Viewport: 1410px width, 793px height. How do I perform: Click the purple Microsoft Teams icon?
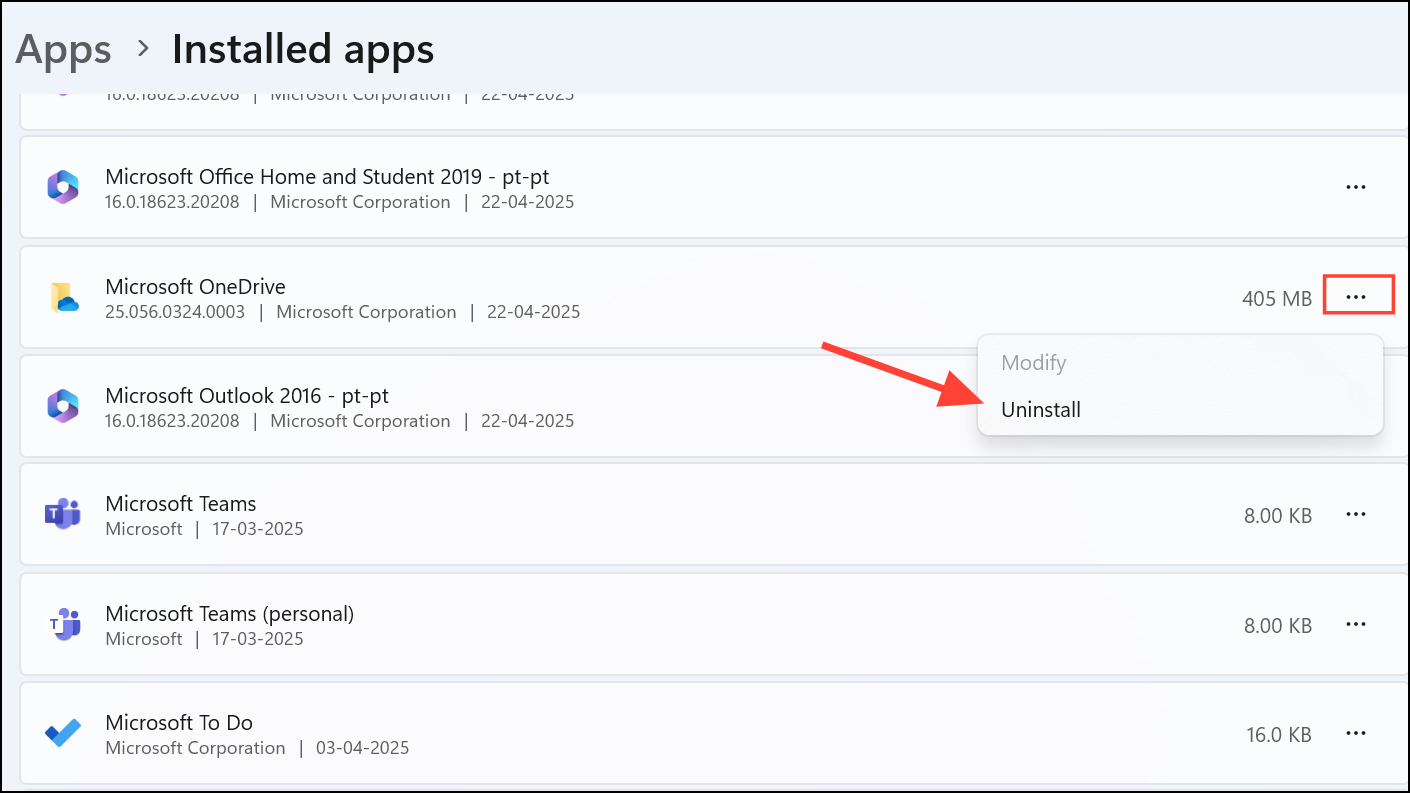click(63, 515)
